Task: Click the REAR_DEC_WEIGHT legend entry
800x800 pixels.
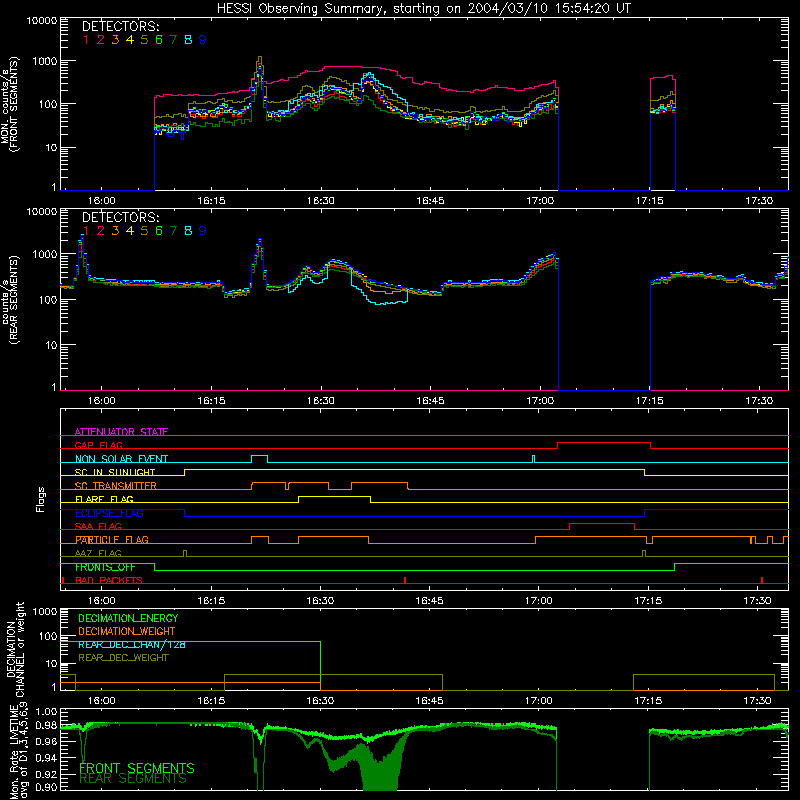Action: click(x=123, y=658)
